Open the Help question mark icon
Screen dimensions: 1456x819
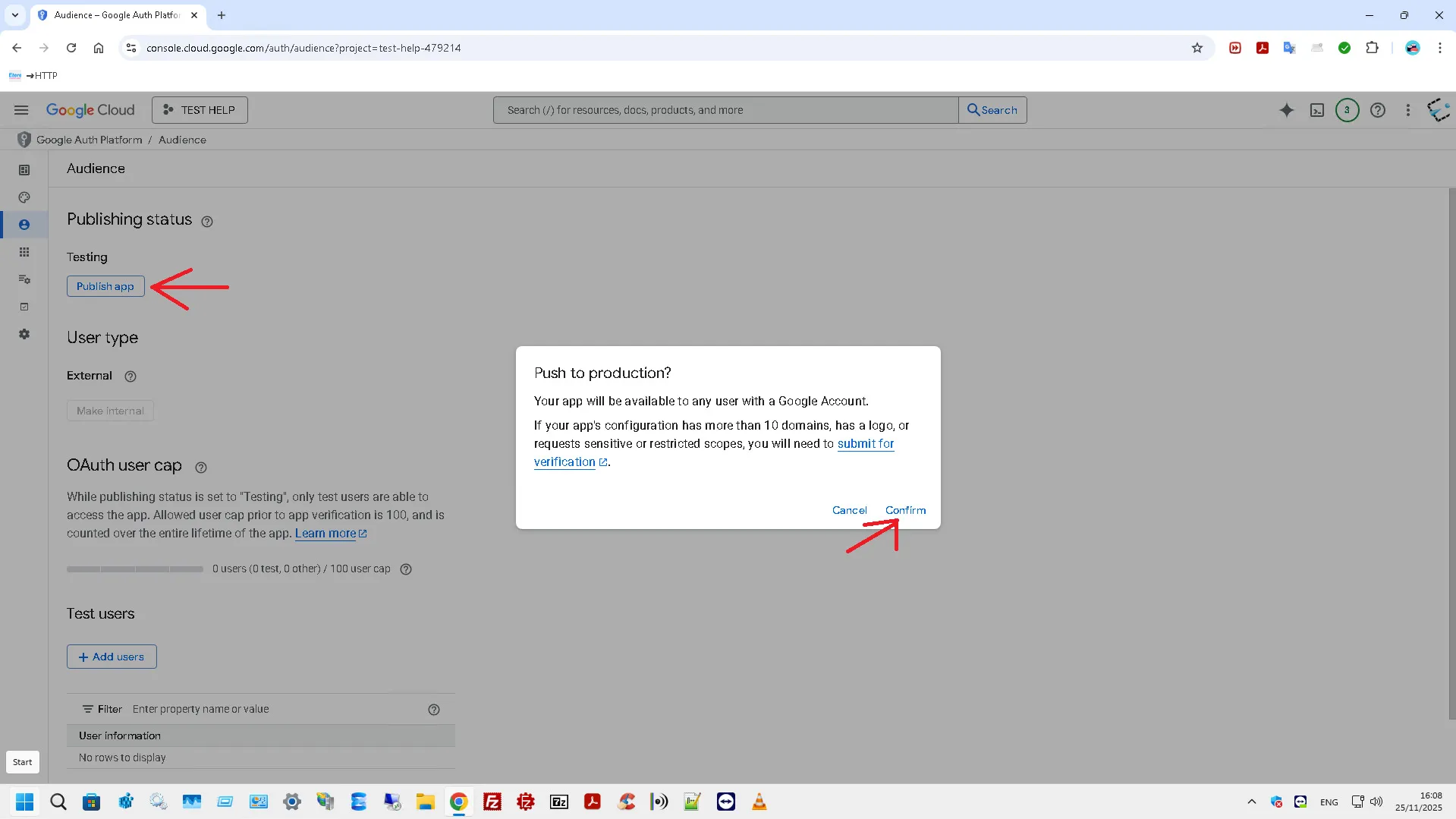point(1377,110)
